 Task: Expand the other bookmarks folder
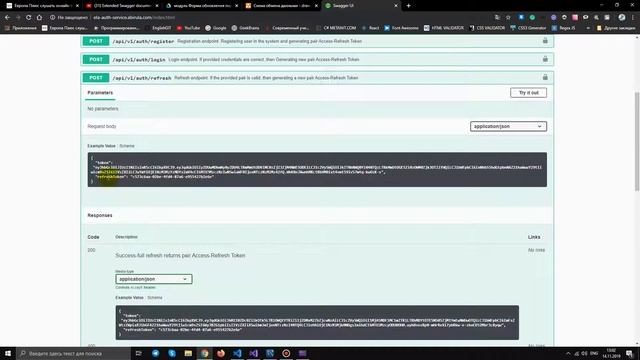coord(616,28)
